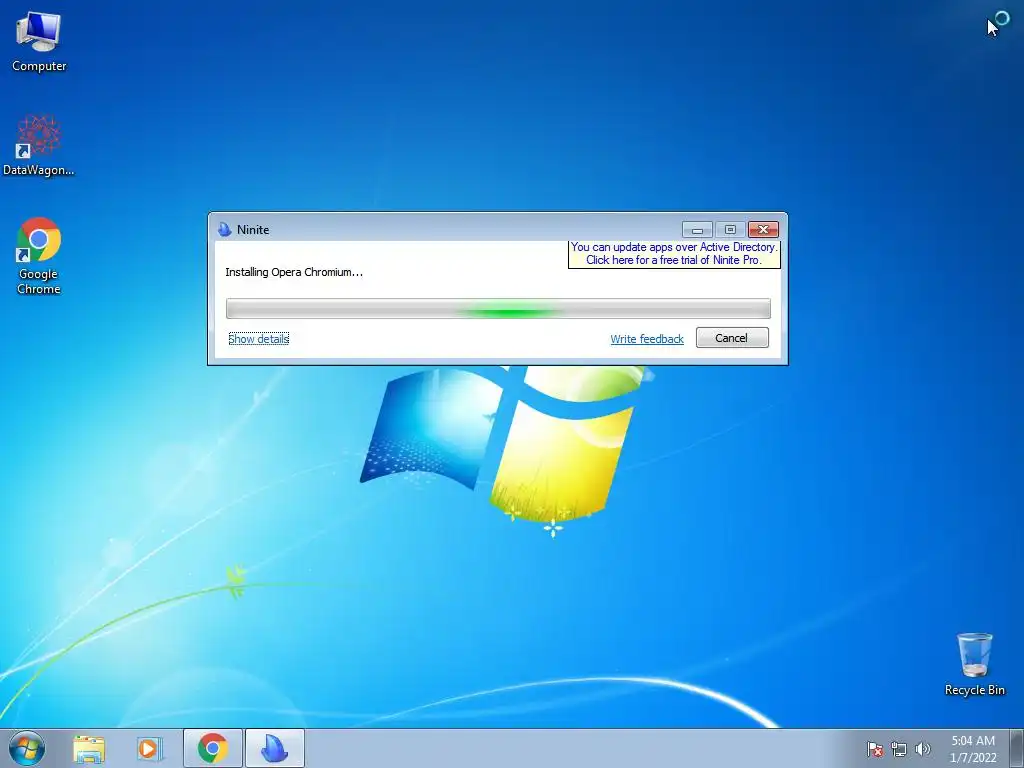Image resolution: width=1024 pixels, height=768 pixels.
Task: Launch Windows Media Player from taskbar
Action: (x=150, y=748)
